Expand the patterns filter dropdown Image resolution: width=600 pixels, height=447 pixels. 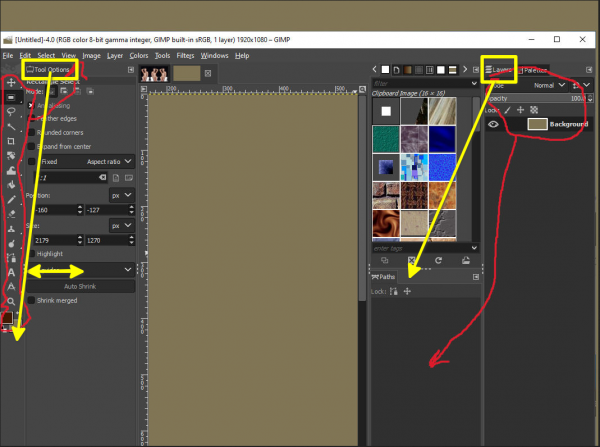point(474,83)
